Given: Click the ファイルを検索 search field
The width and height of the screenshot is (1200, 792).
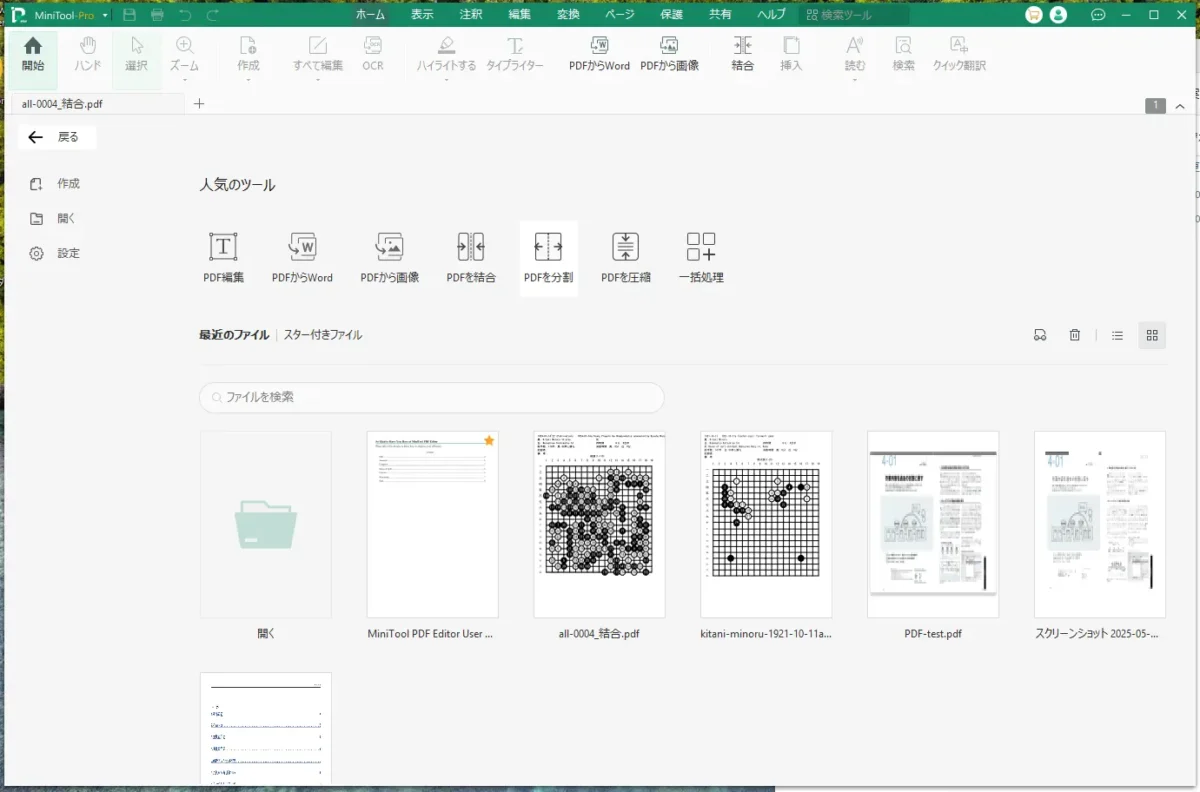Looking at the screenshot, I should pyautogui.click(x=432, y=397).
